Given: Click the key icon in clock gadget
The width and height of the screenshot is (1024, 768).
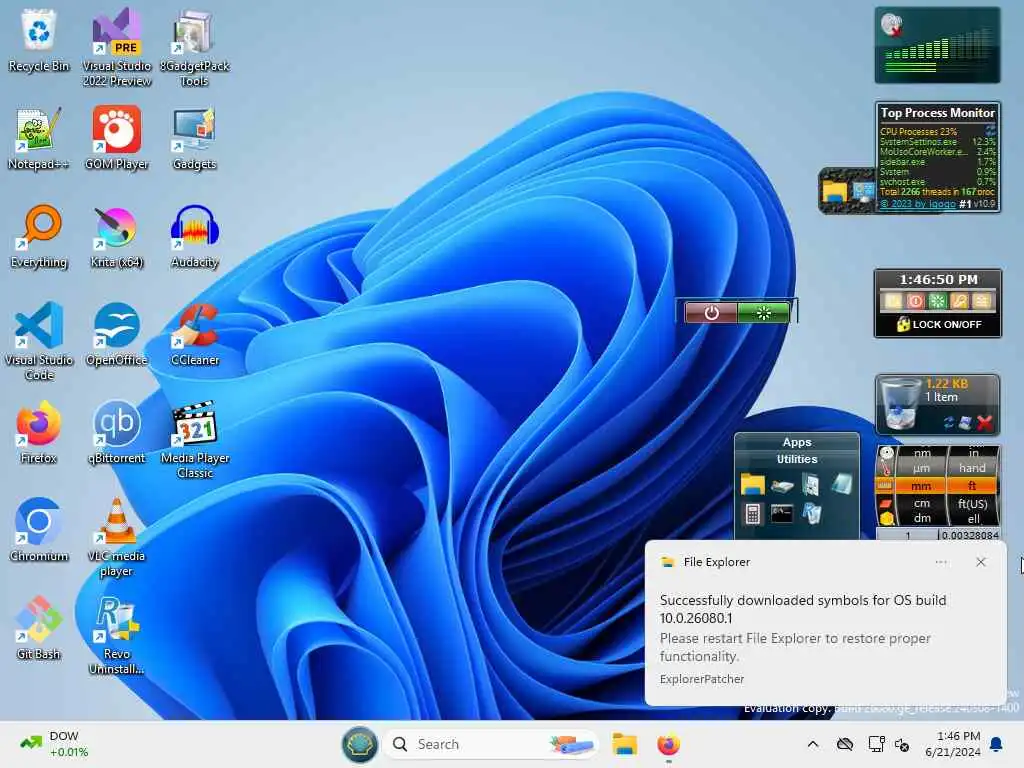Looking at the screenshot, I should [959, 301].
